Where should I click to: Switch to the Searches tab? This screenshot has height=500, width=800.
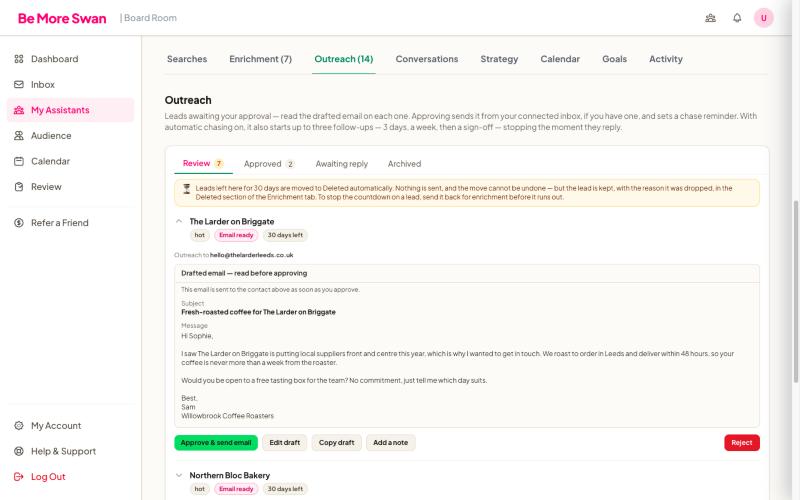point(187,59)
